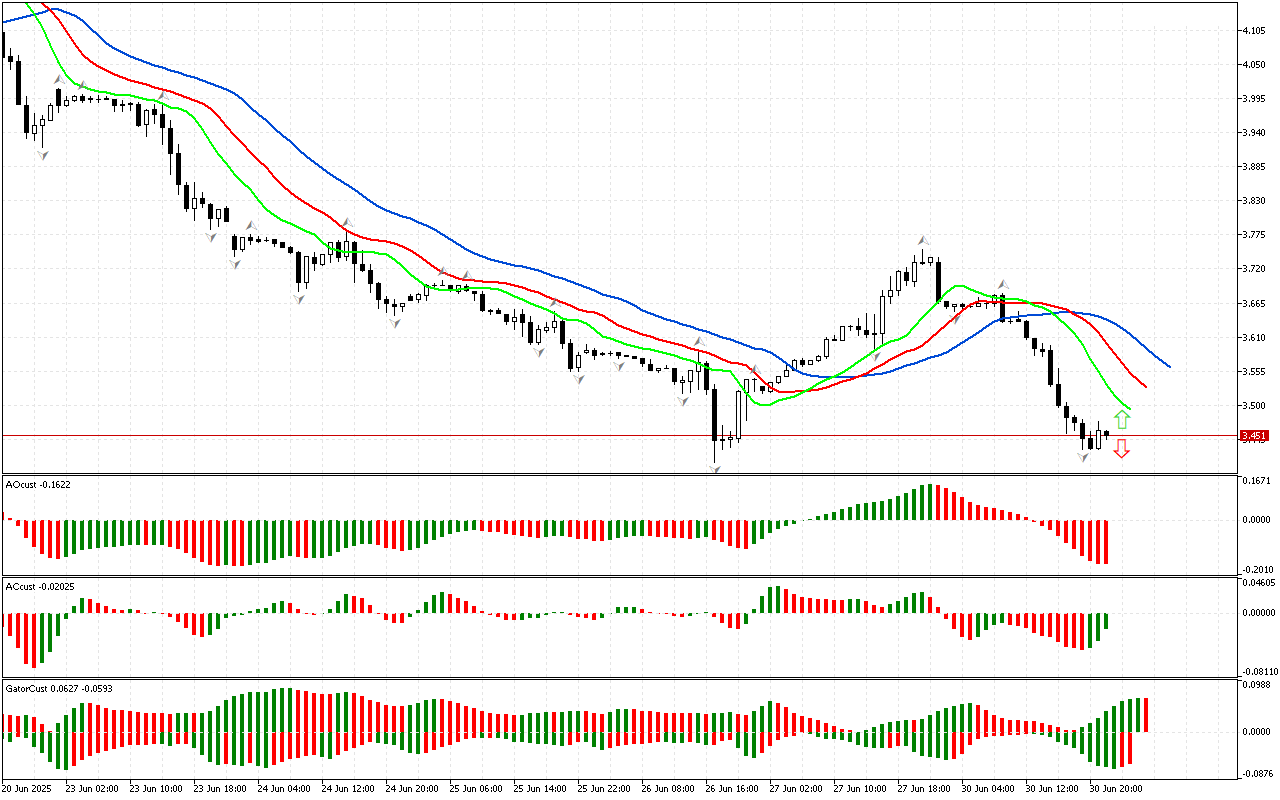Click the red down arrow signal
1280x800 pixels.
coord(1122,449)
